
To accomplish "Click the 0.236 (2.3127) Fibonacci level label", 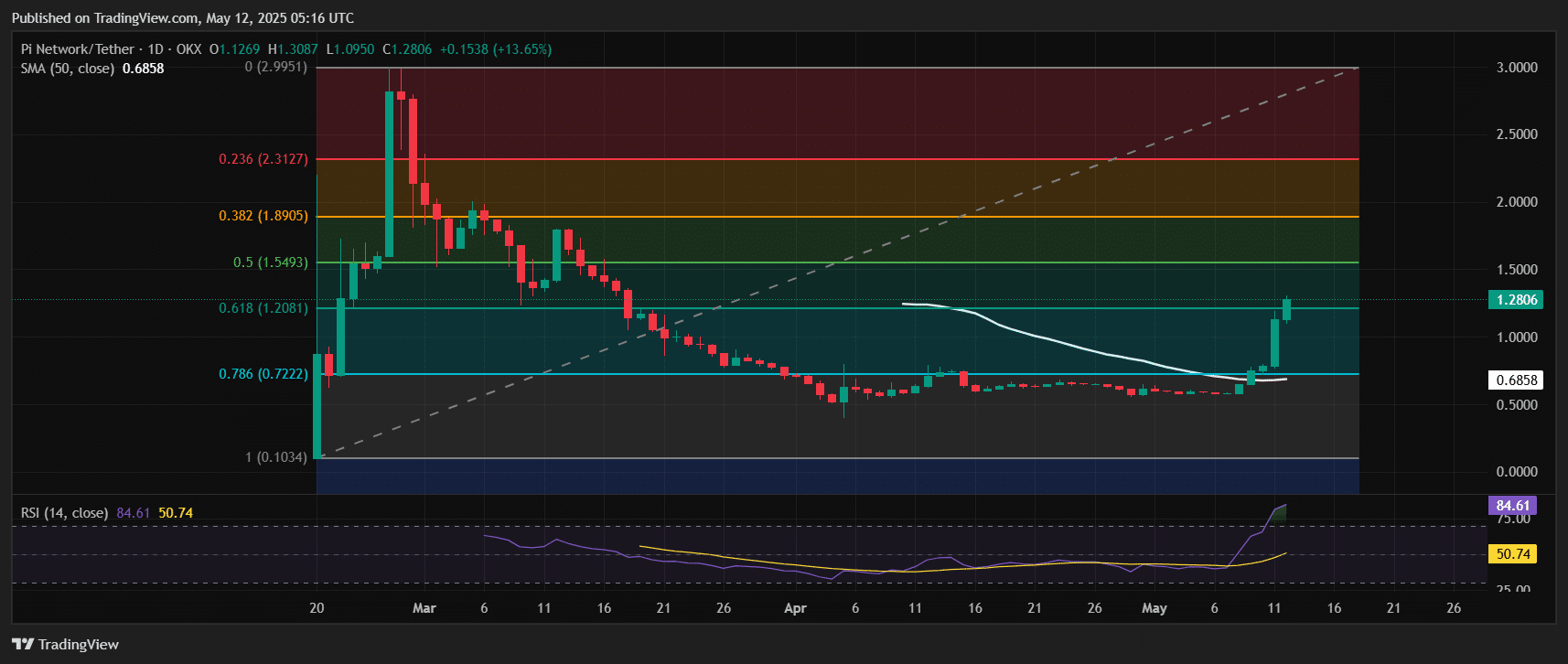I will [x=263, y=159].
